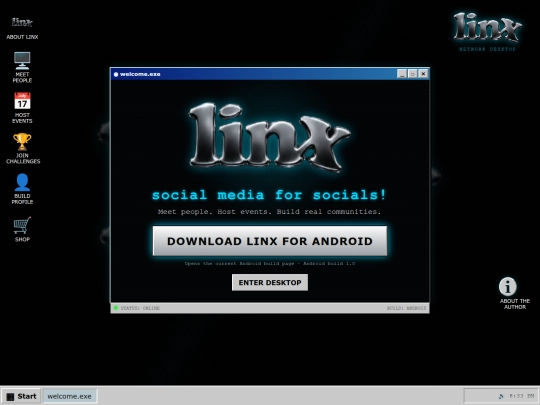Select welcome.exe in the taskbar
Image resolution: width=540 pixels, height=405 pixels.
coord(70,396)
